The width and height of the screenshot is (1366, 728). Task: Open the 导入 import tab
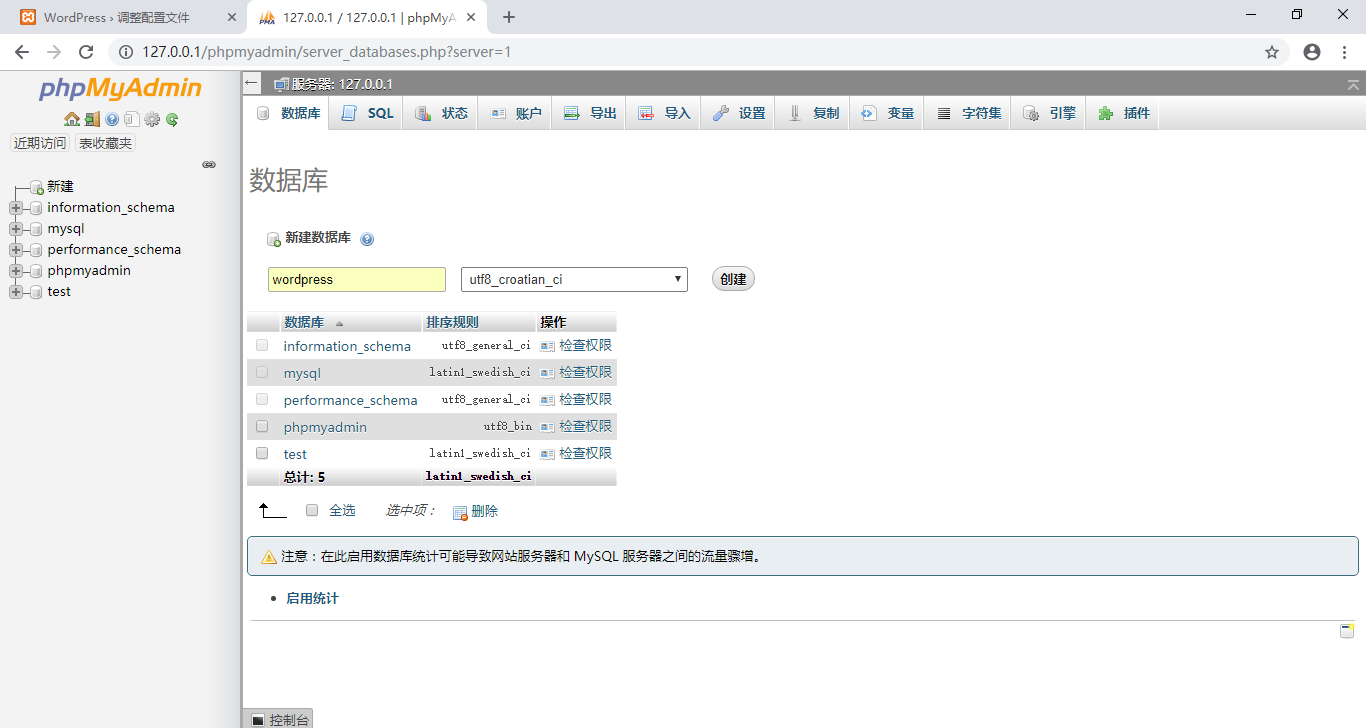tap(664, 114)
